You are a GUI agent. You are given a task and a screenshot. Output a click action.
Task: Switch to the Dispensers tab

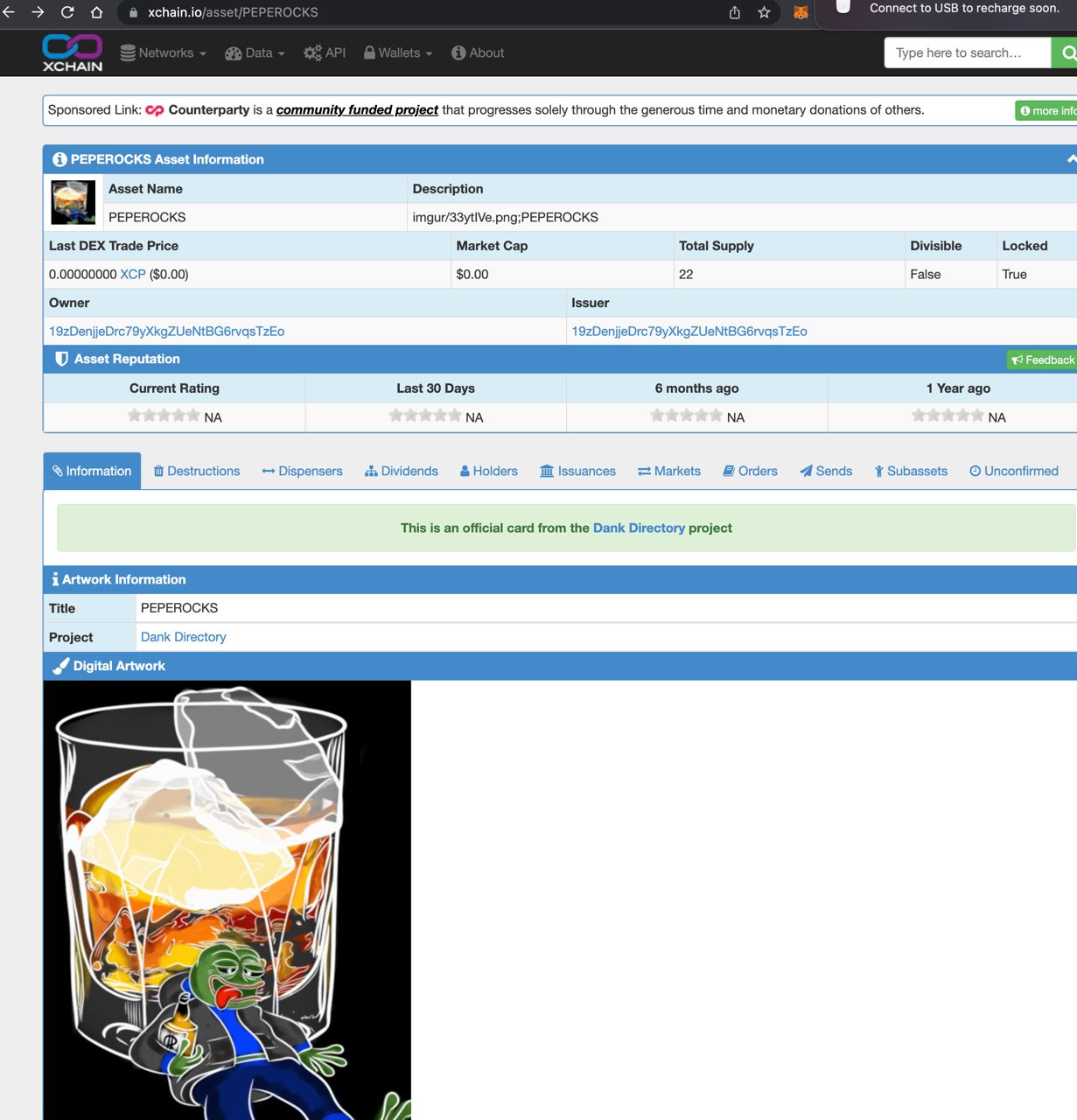302,471
